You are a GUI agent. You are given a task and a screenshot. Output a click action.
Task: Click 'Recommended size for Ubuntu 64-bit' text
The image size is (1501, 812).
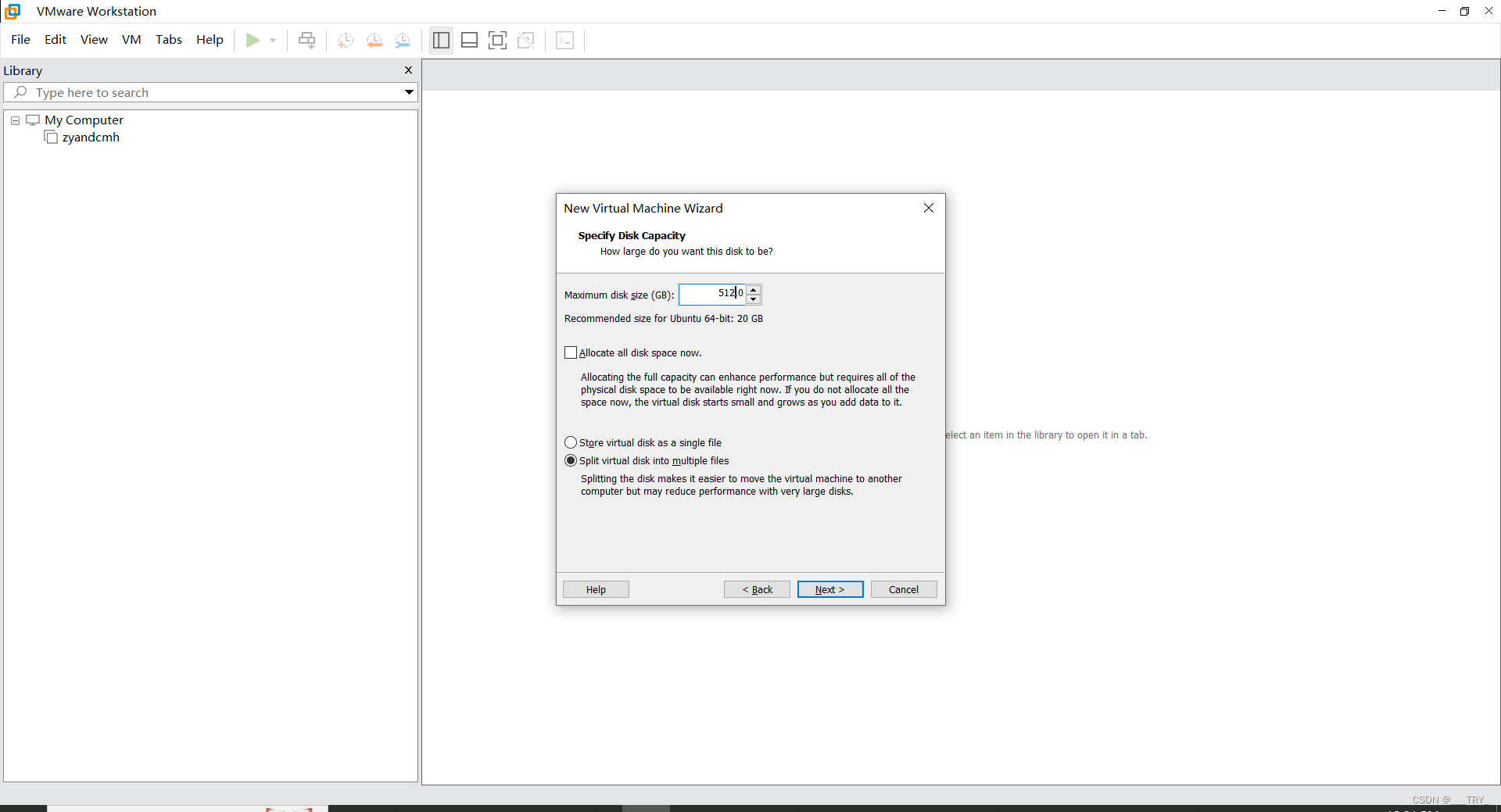(x=664, y=319)
